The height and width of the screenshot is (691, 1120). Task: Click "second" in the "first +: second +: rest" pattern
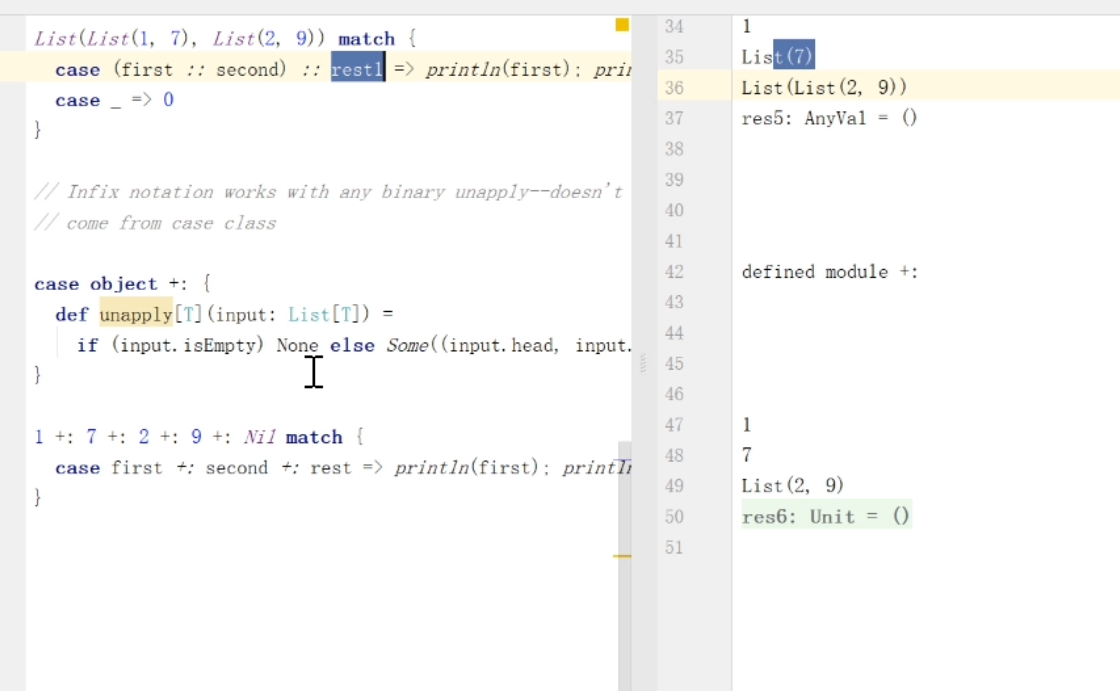236,468
